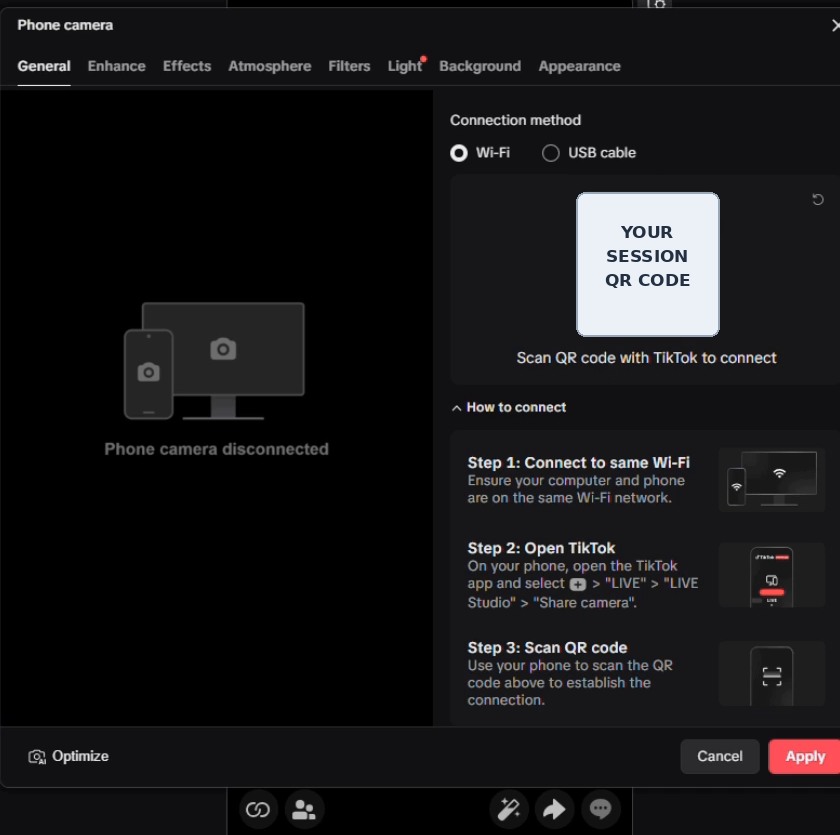840x835 pixels.
Task: Cancel the phone camera dialog
Action: coord(719,756)
